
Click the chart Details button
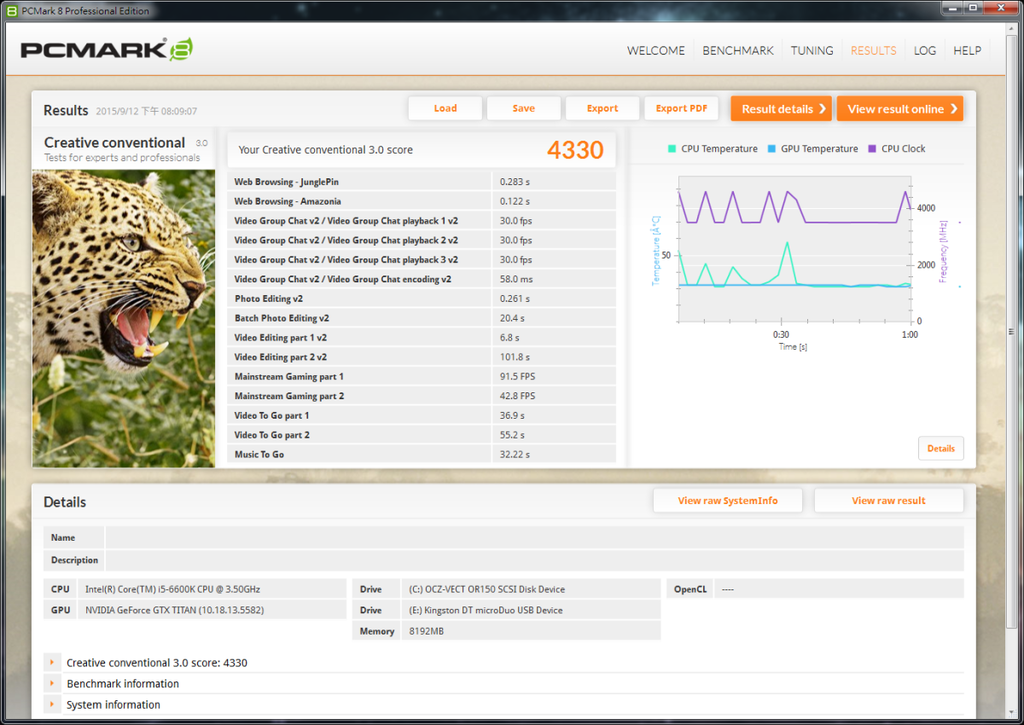pyautogui.click(x=940, y=449)
